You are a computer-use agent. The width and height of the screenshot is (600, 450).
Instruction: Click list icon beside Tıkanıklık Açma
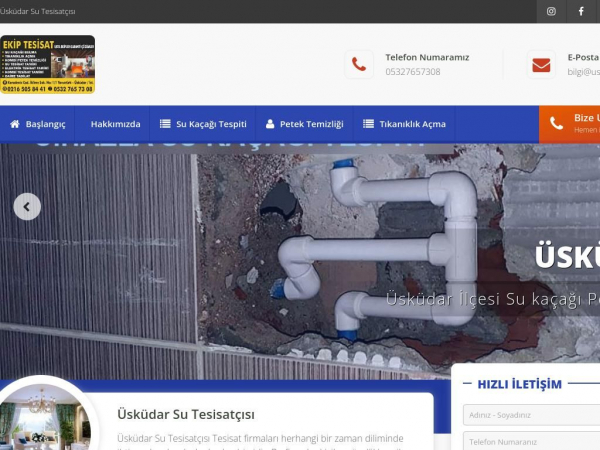click(x=368, y=124)
